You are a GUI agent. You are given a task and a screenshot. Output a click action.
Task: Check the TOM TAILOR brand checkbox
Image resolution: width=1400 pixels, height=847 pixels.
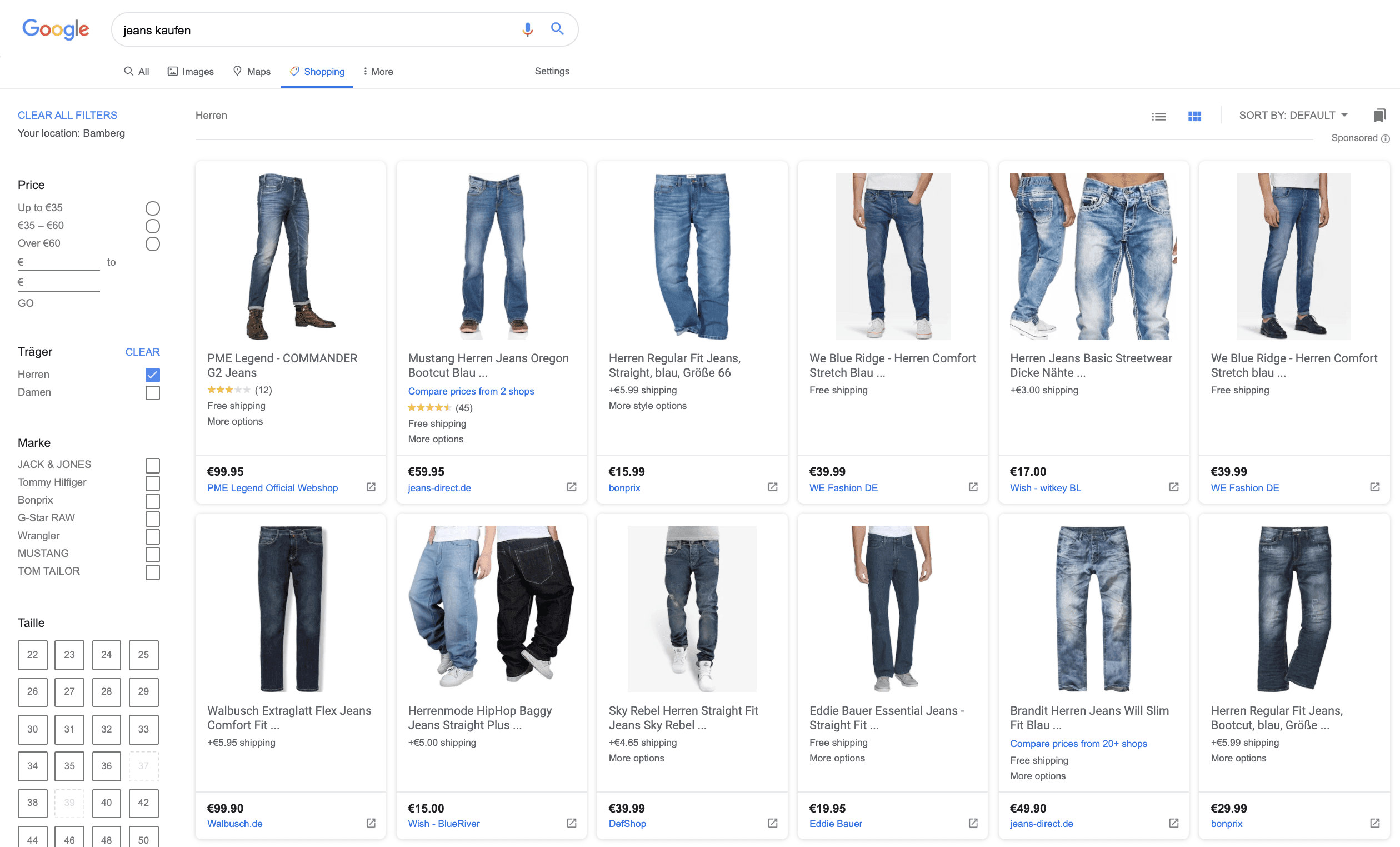(152, 572)
